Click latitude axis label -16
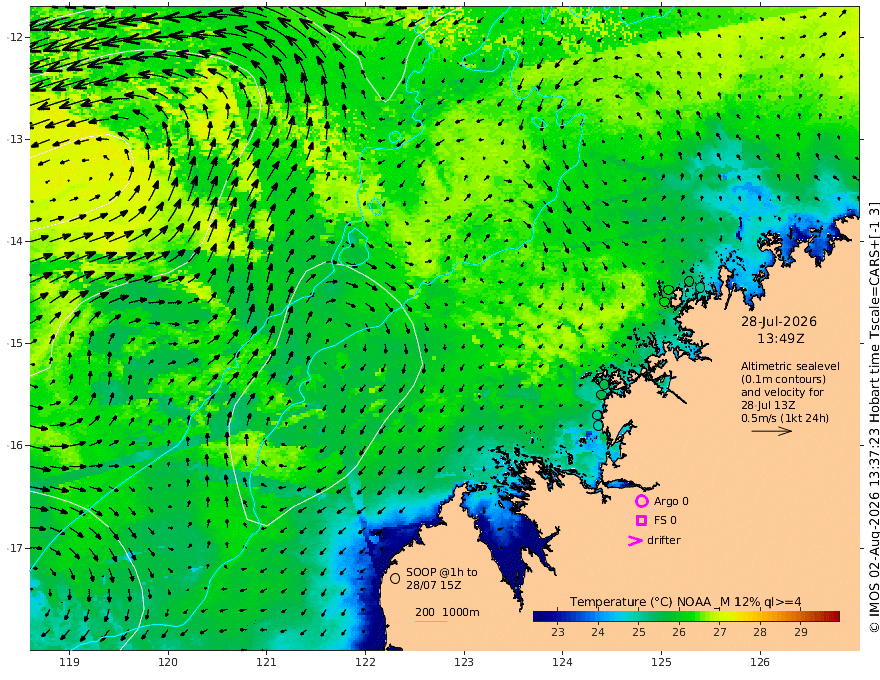This screenshot has height=680, width=880. click(14, 445)
